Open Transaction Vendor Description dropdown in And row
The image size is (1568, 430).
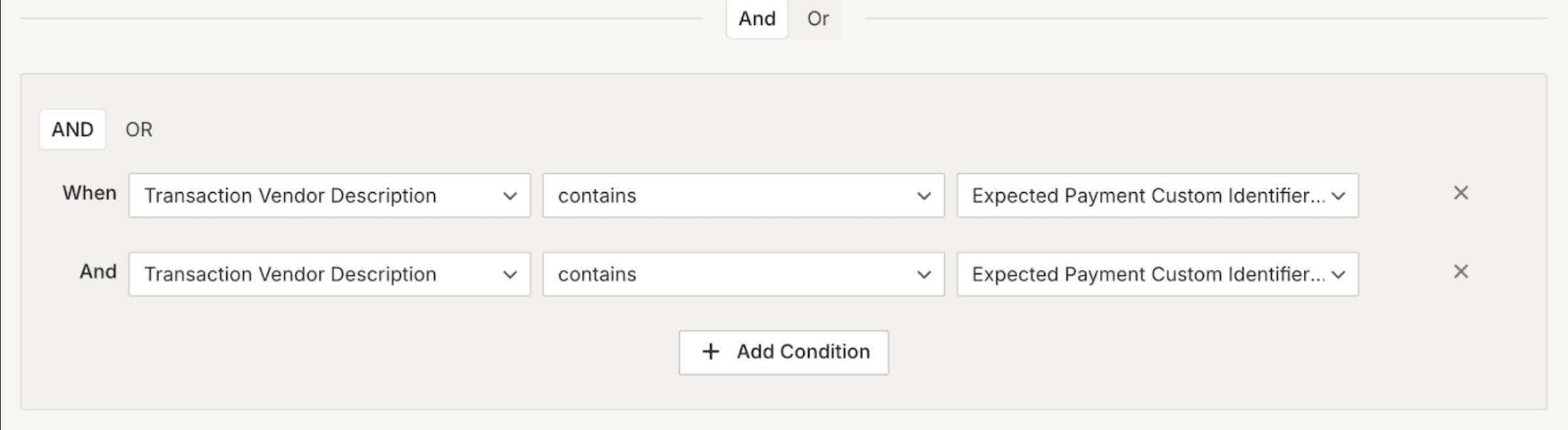314,274
